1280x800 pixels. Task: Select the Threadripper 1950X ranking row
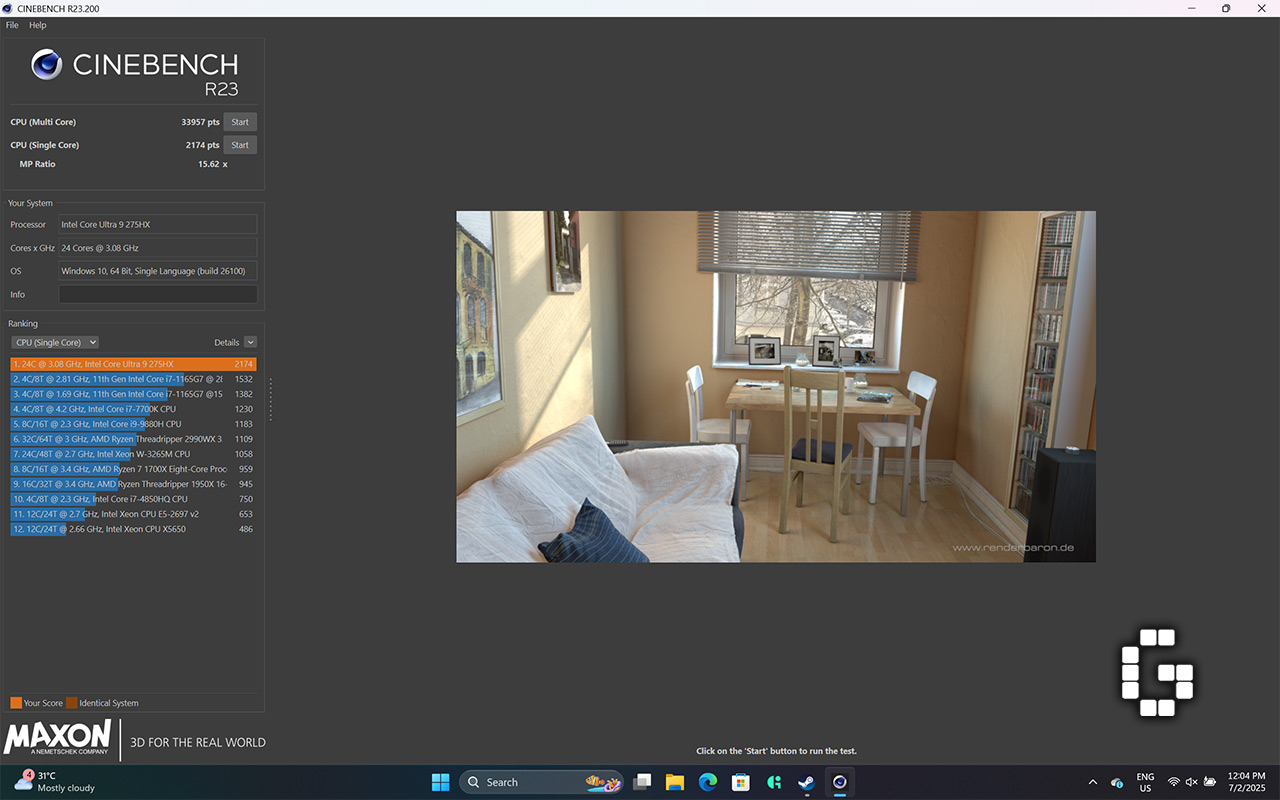tap(134, 484)
